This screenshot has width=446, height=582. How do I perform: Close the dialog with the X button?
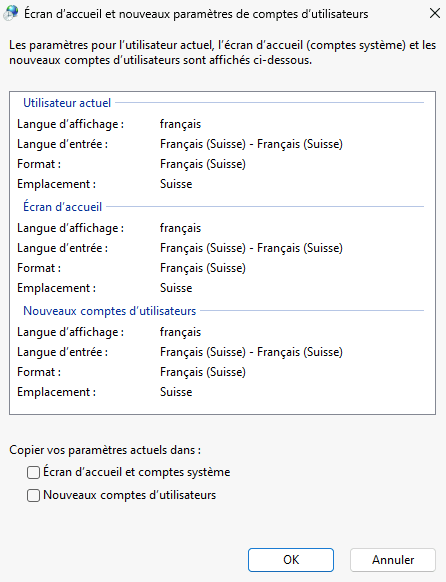(434, 13)
